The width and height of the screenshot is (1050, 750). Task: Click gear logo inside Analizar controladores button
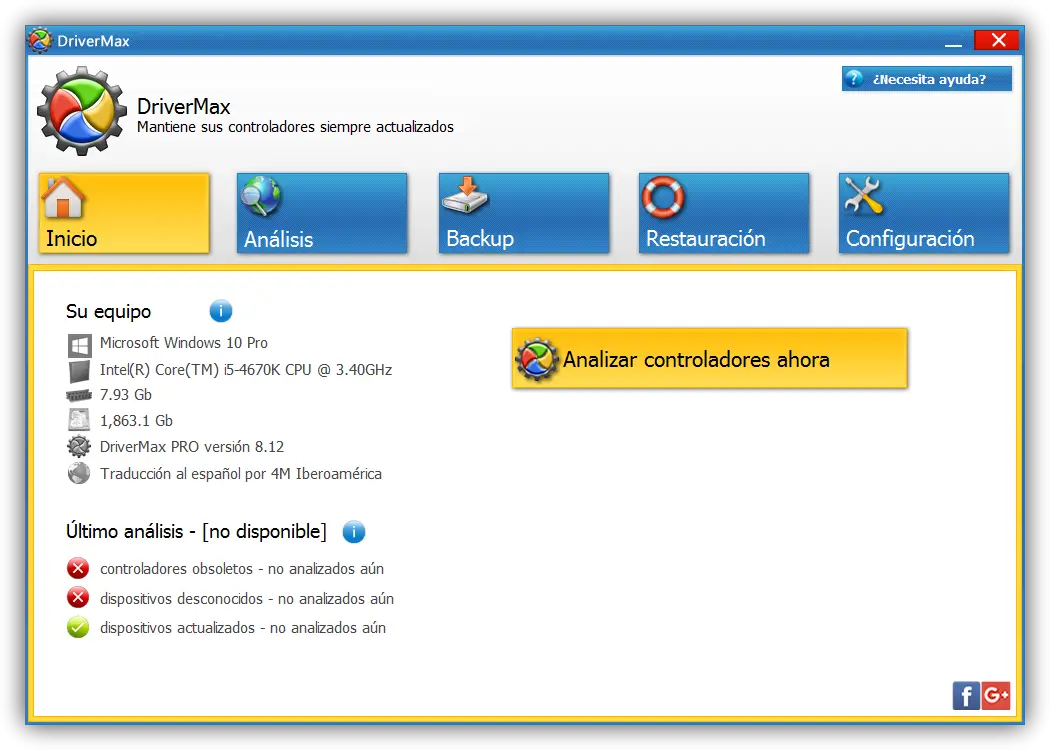click(x=537, y=360)
